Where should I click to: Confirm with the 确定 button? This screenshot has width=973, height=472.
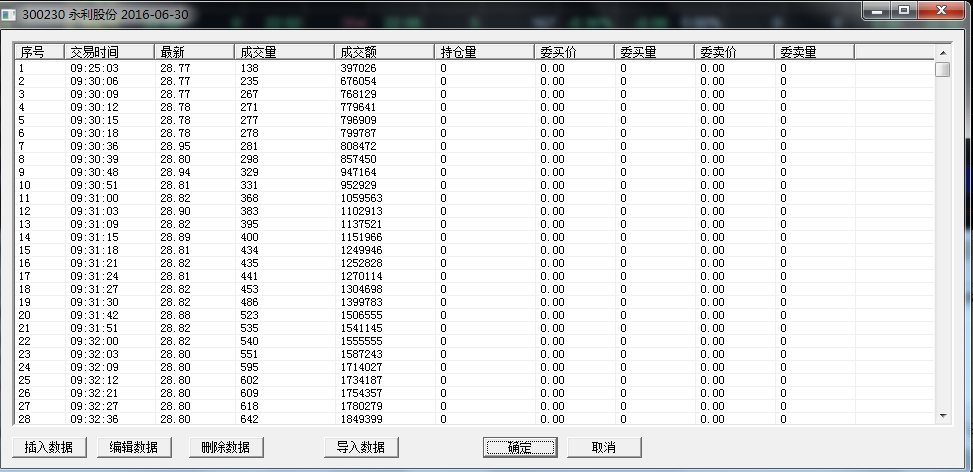coord(520,447)
